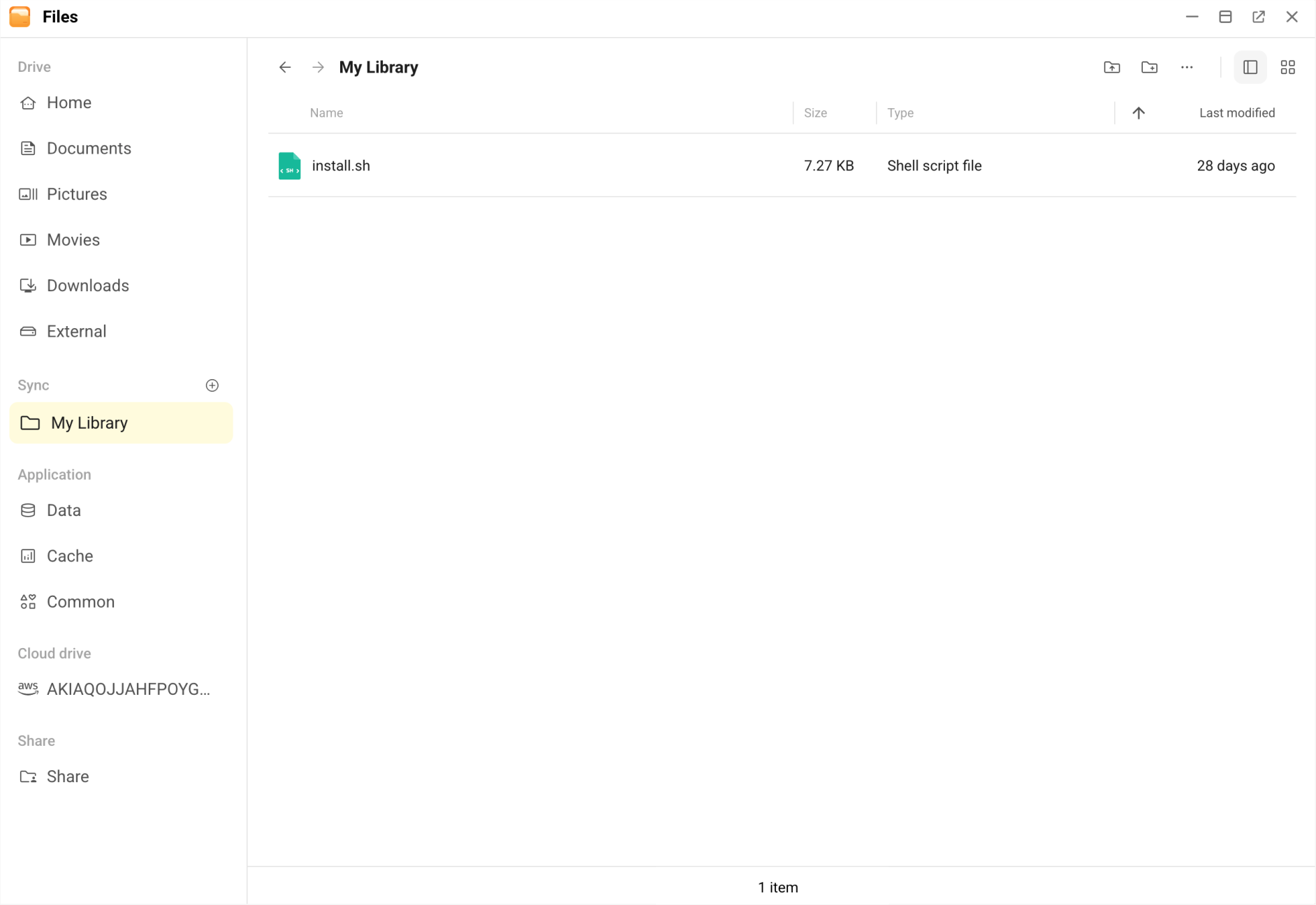Go back with the left arrow
Screen dimensions: 1316x905
[285, 67]
